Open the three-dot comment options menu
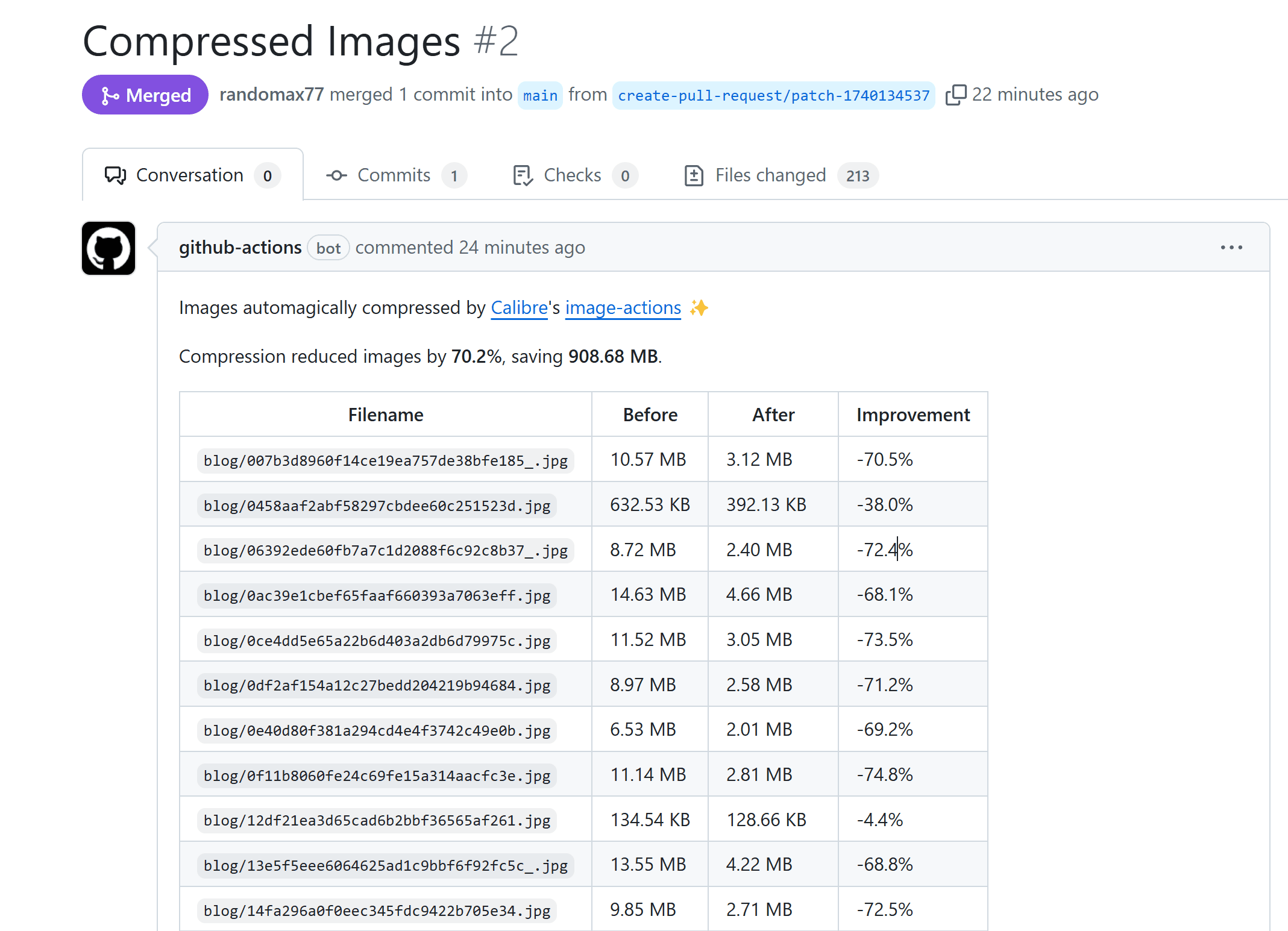The image size is (1288, 931). [1231, 248]
